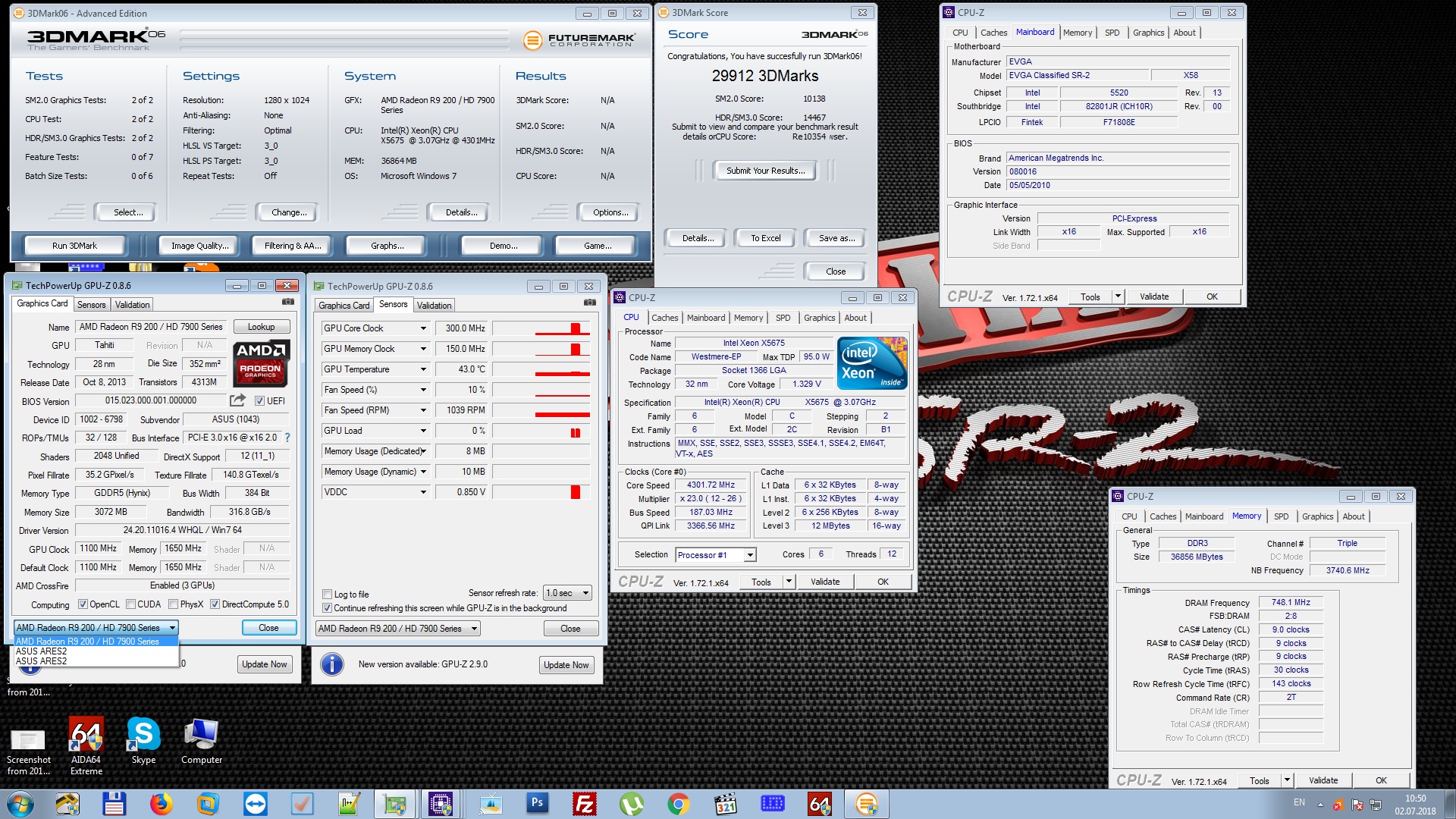
Task: Open the GPU Core Clock sensor dropdown
Action: pos(423,328)
